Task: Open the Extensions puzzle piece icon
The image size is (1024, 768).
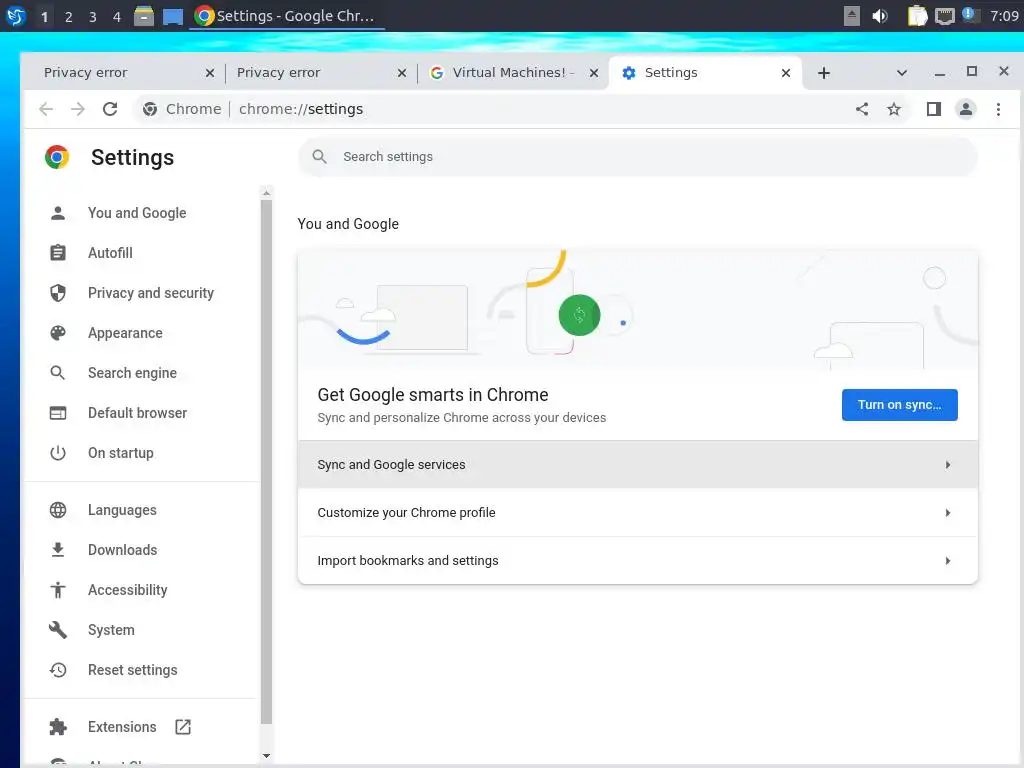Action: pos(57,727)
